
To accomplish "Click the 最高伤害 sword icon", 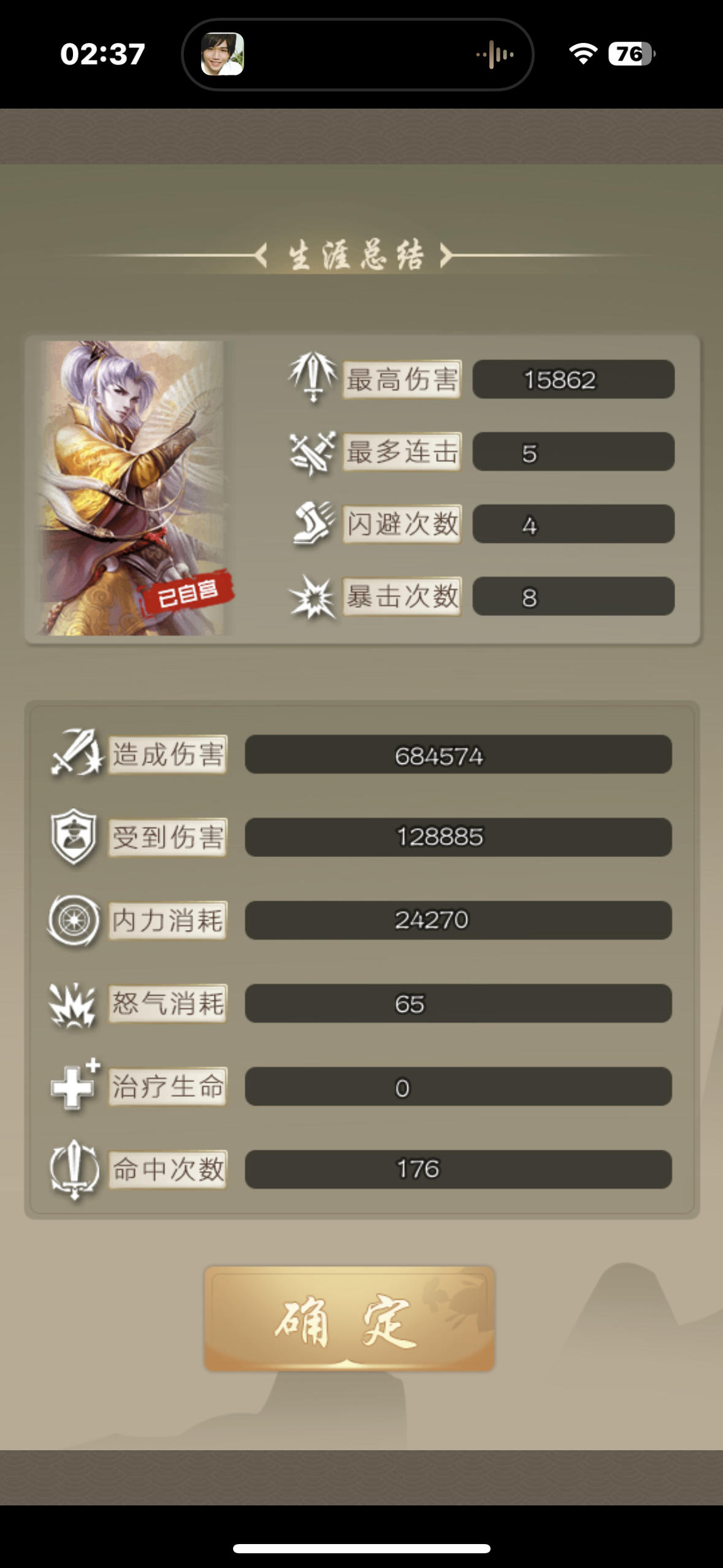I will 313,378.
